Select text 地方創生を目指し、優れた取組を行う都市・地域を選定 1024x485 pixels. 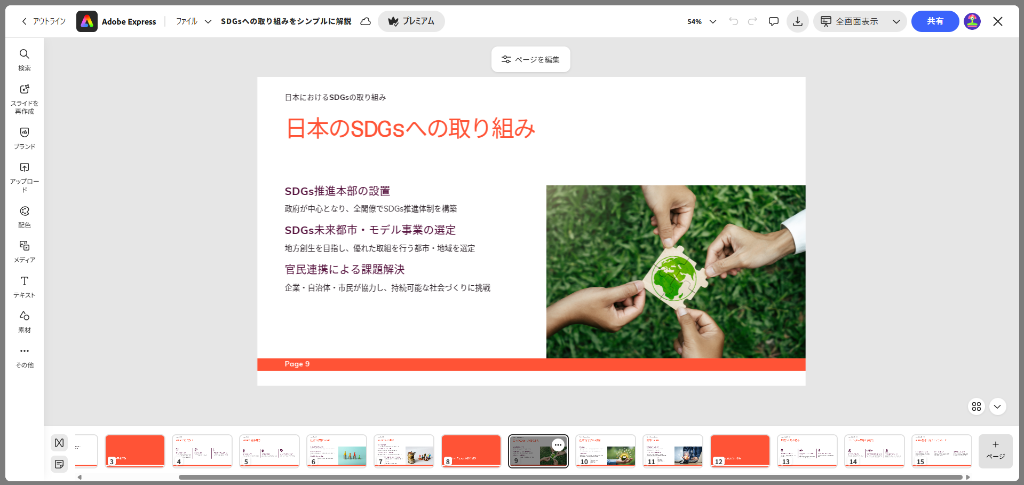[379, 248]
